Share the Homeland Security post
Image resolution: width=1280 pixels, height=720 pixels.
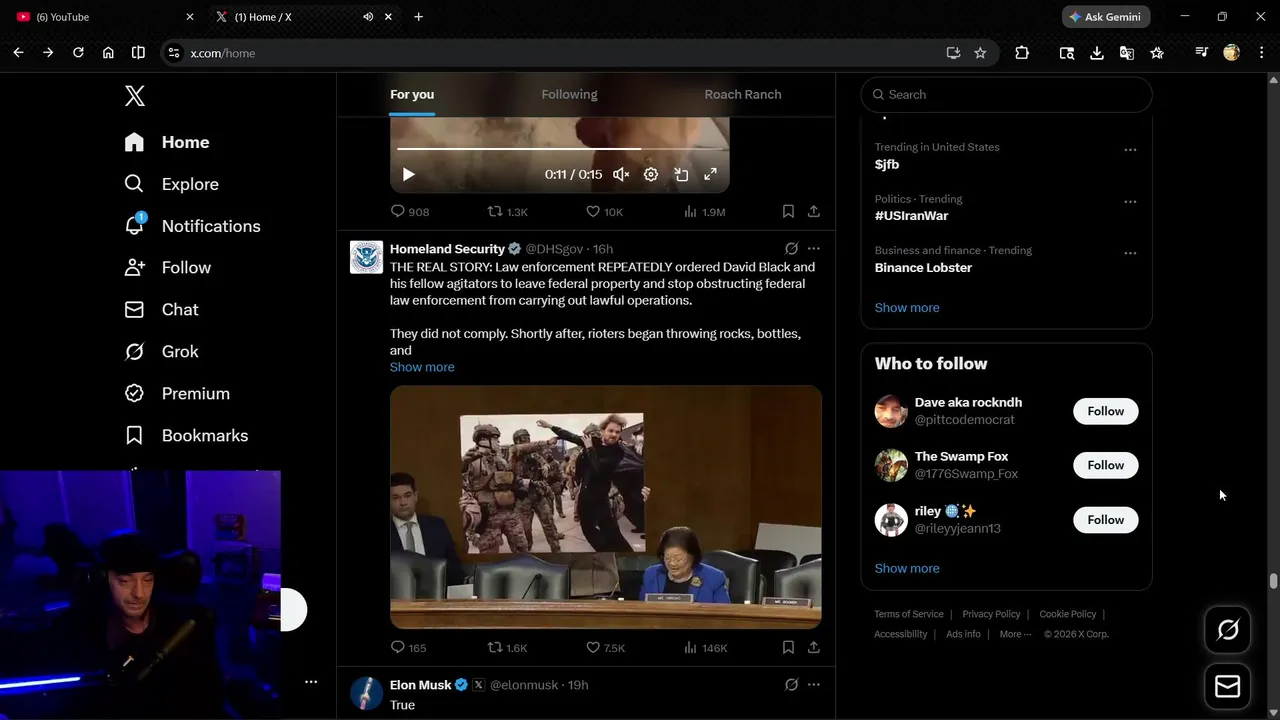pyautogui.click(x=814, y=648)
